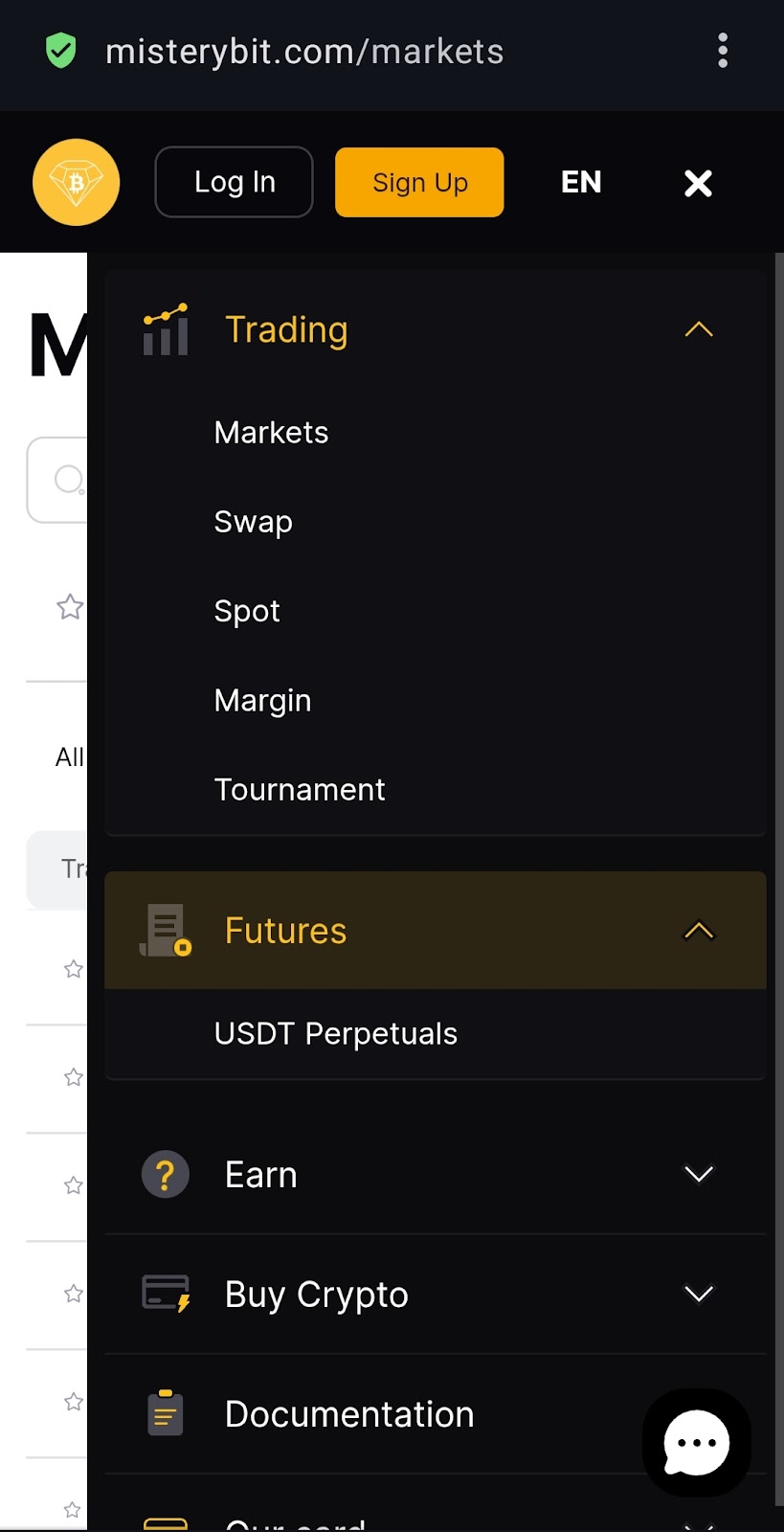784x1532 pixels.
Task: Collapse the Futures section chevron
Action: pos(699,931)
